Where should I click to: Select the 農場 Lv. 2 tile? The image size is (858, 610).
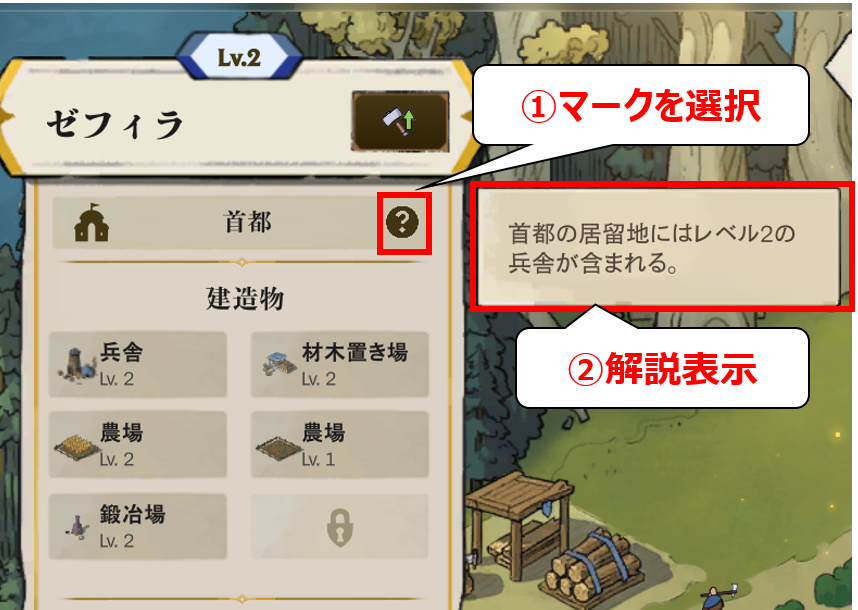point(137,445)
